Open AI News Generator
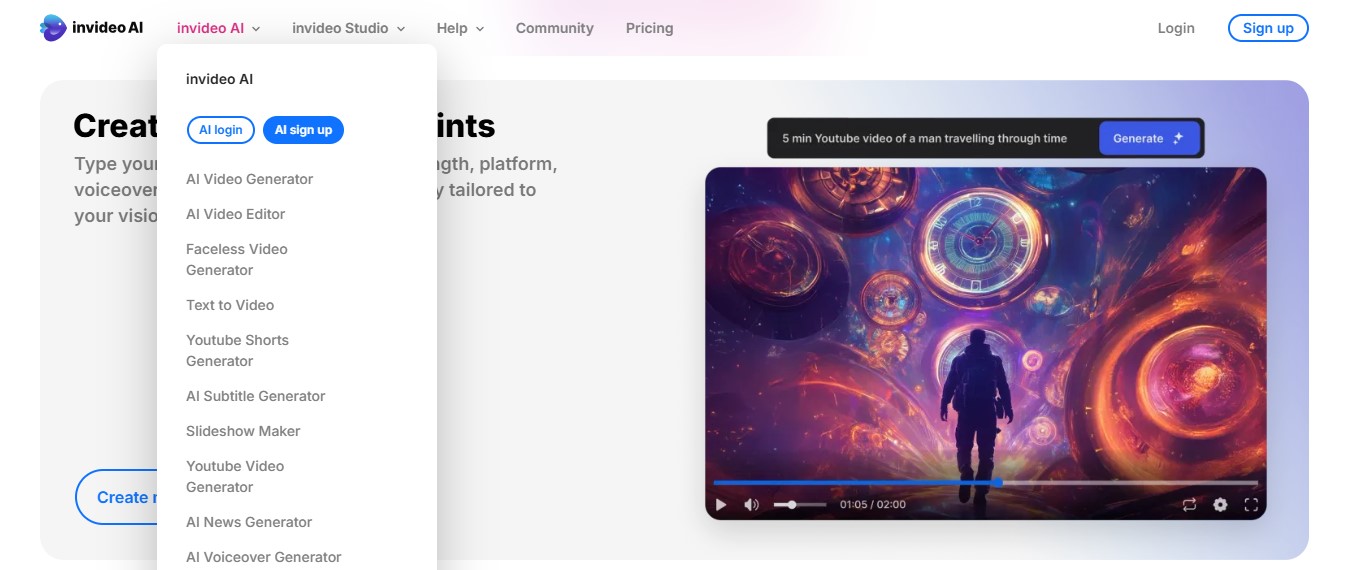 point(249,522)
